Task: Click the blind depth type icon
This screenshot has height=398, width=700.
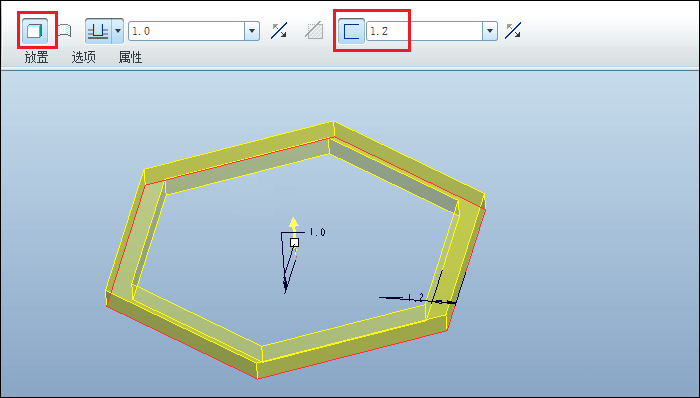Action: [x=98, y=31]
